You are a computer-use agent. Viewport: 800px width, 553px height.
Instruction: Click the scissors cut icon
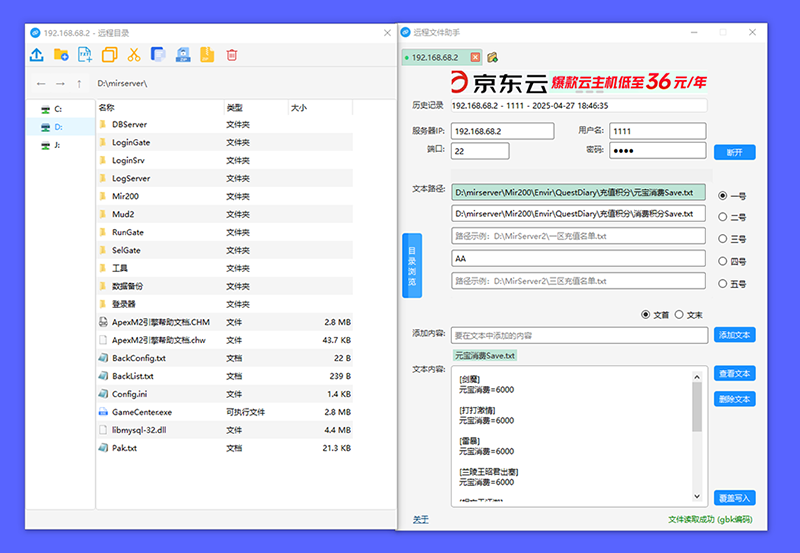133,55
